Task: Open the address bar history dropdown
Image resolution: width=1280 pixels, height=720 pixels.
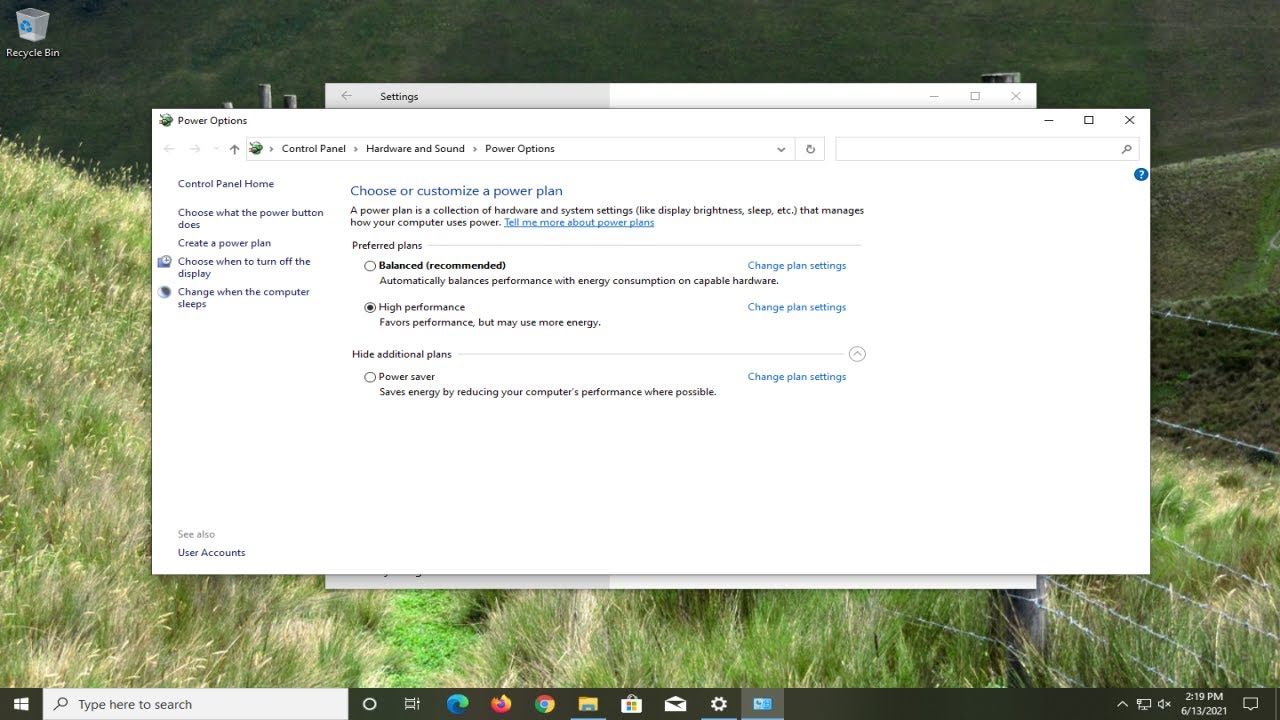Action: (781, 149)
